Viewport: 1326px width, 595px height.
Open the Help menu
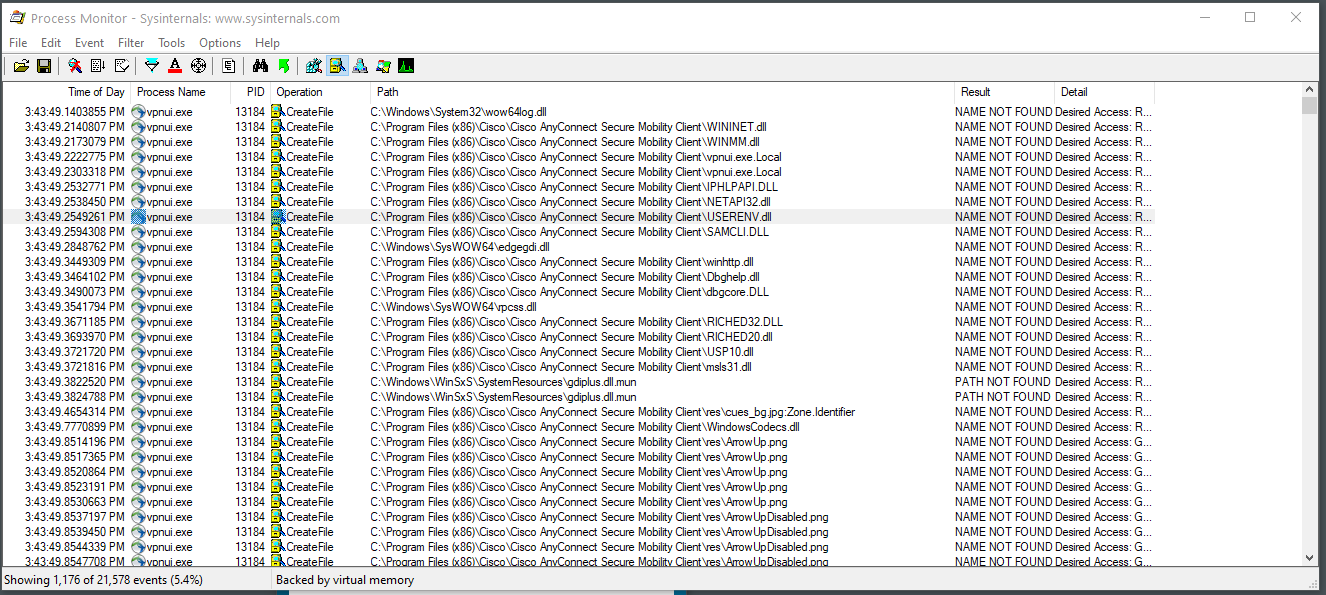(x=267, y=43)
